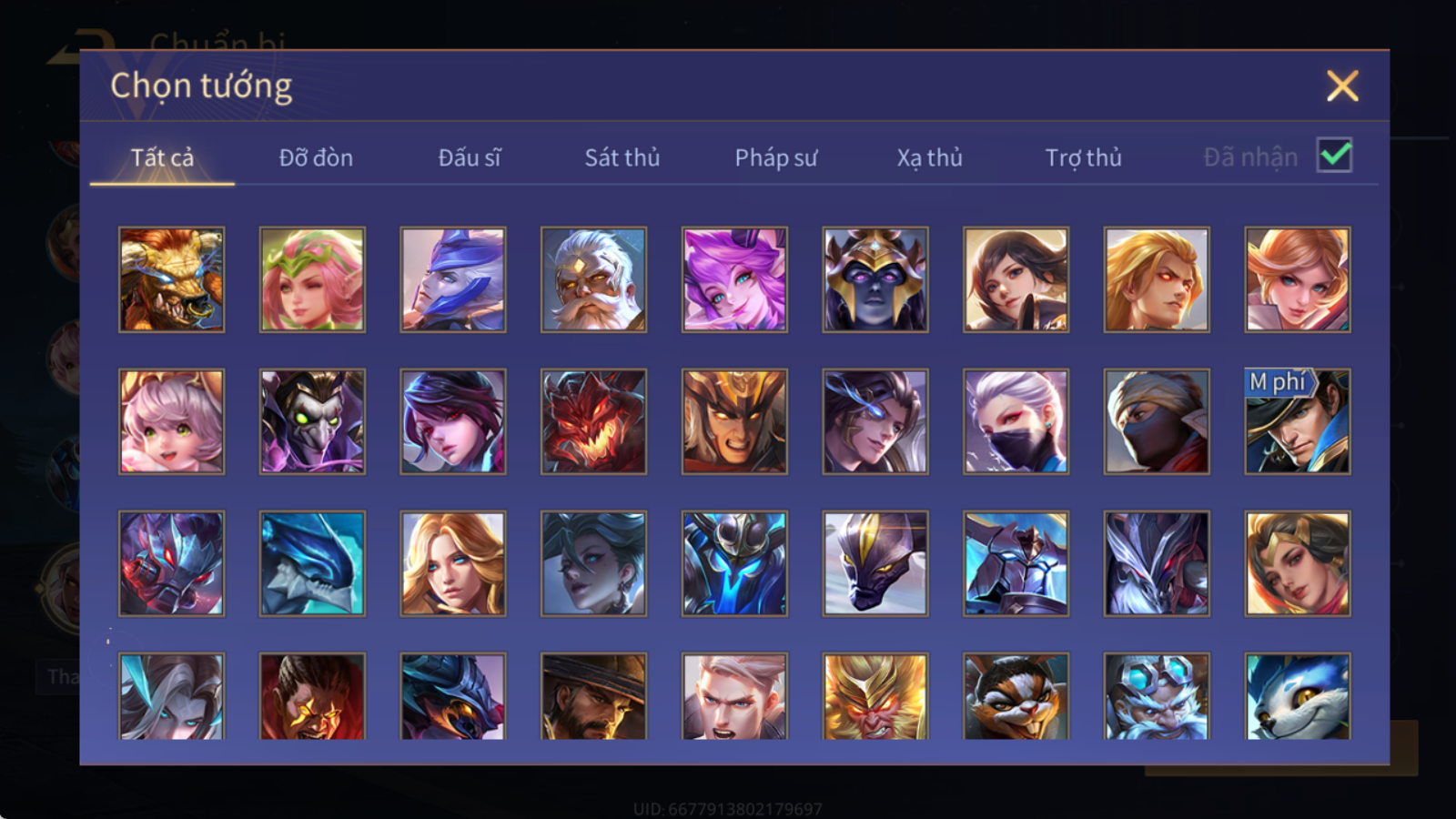
Task: Select the masked white-haired ninja woman hero
Action: [1016, 421]
